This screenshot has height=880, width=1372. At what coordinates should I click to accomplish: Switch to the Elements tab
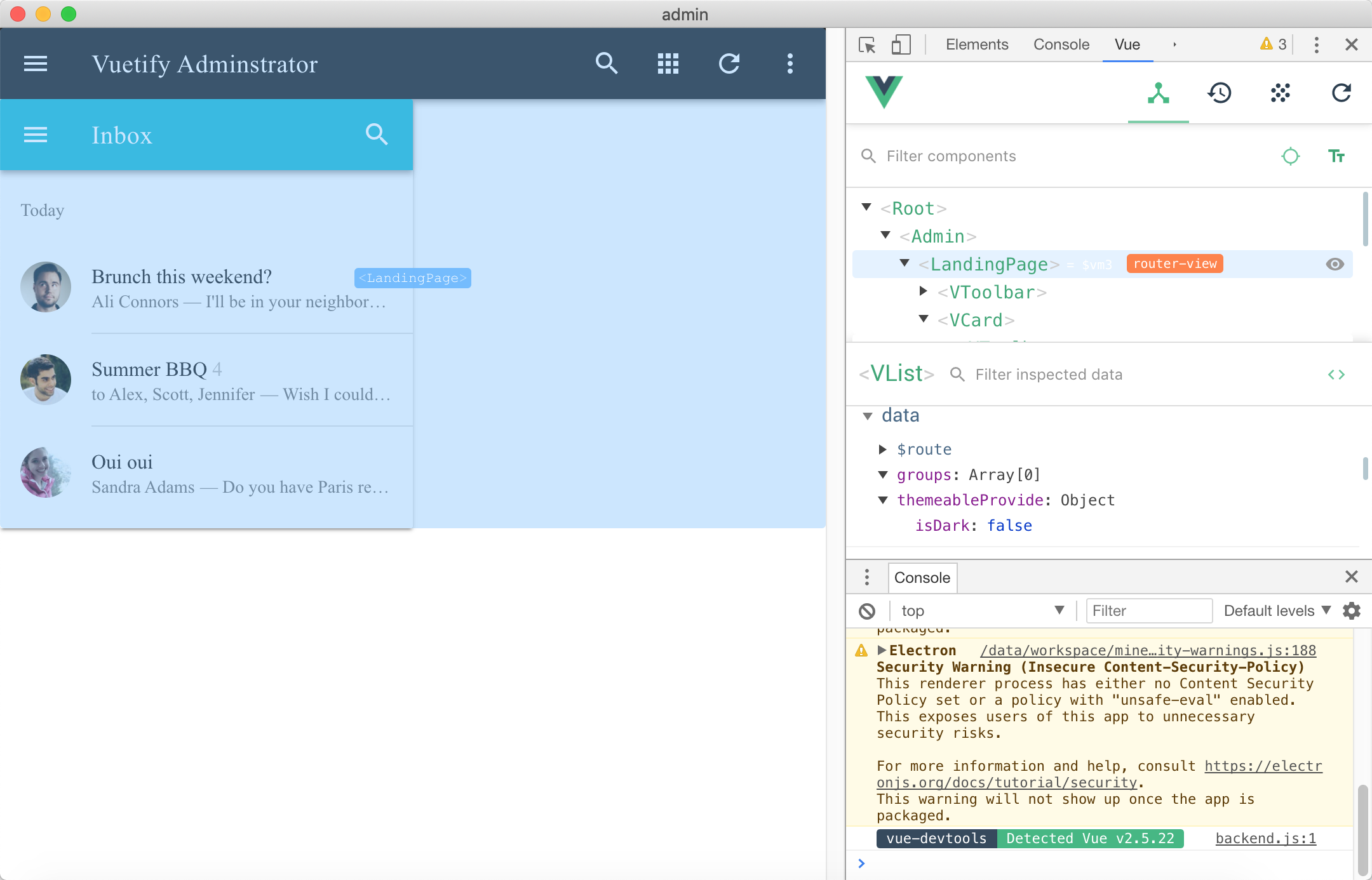976,44
